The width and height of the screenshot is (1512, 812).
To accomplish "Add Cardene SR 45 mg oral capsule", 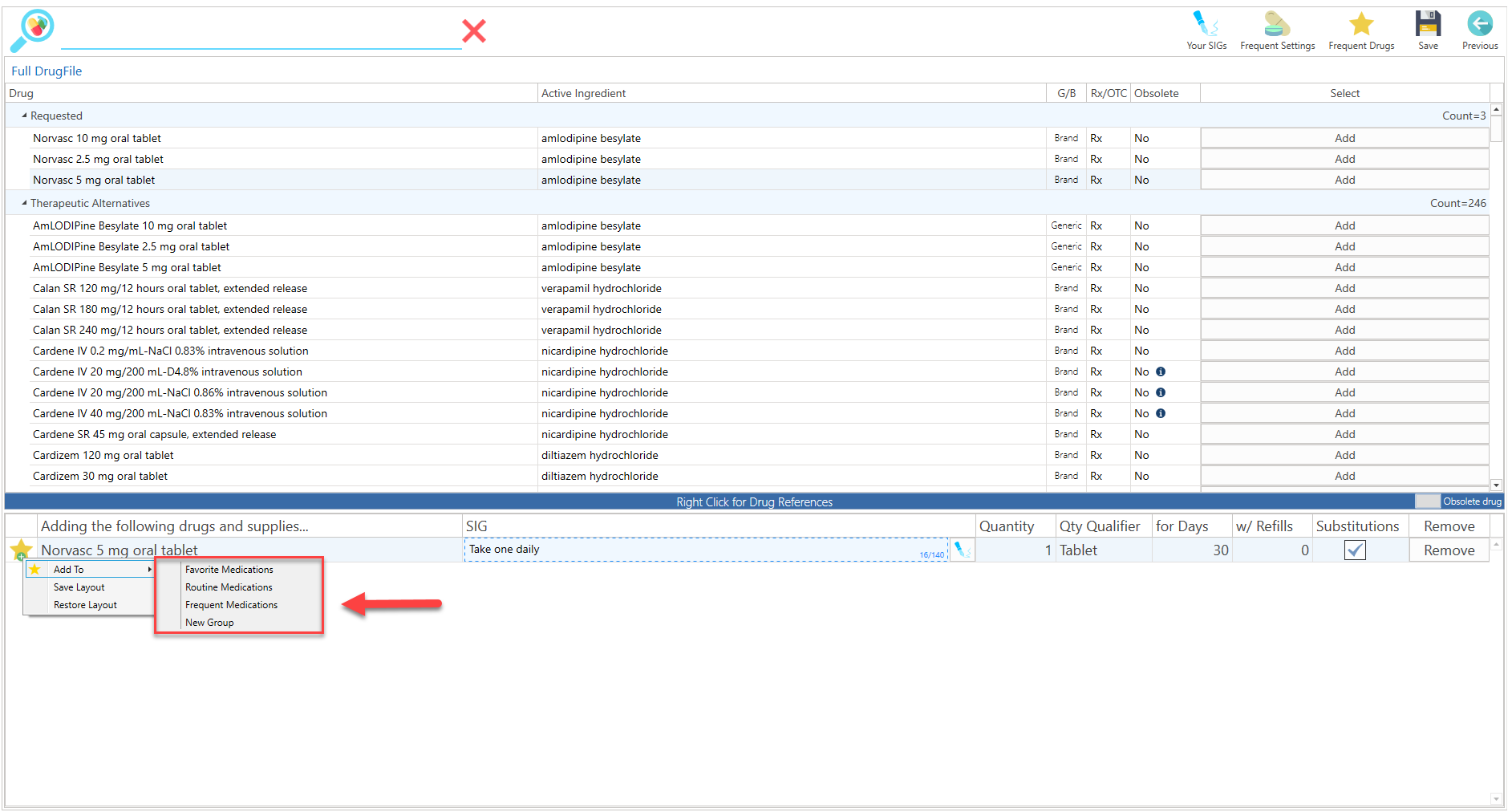I will (1344, 434).
